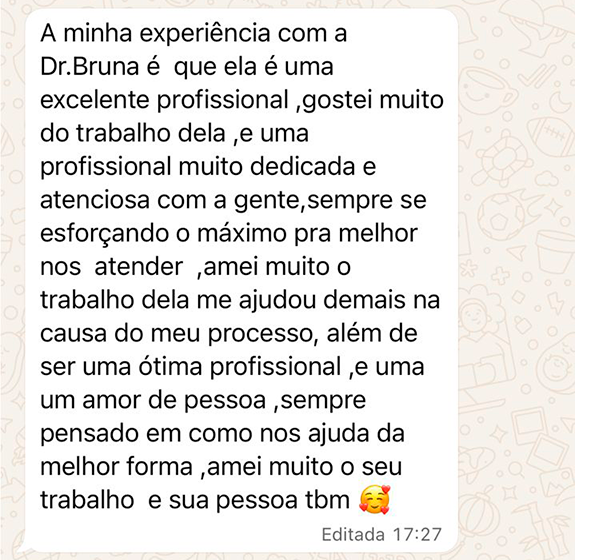
Task: Click the word "processo" in the message
Action: point(260,334)
